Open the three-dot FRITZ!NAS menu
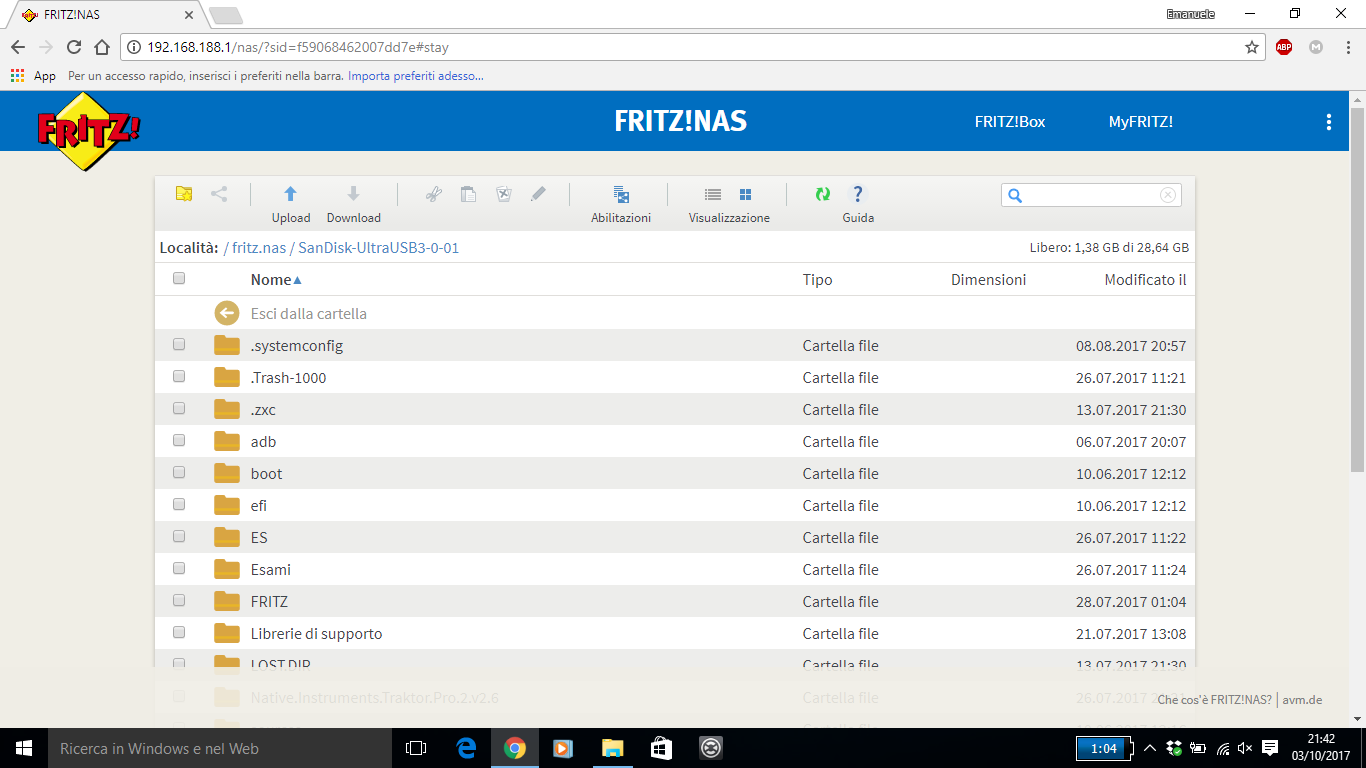 pyautogui.click(x=1328, y=122)
